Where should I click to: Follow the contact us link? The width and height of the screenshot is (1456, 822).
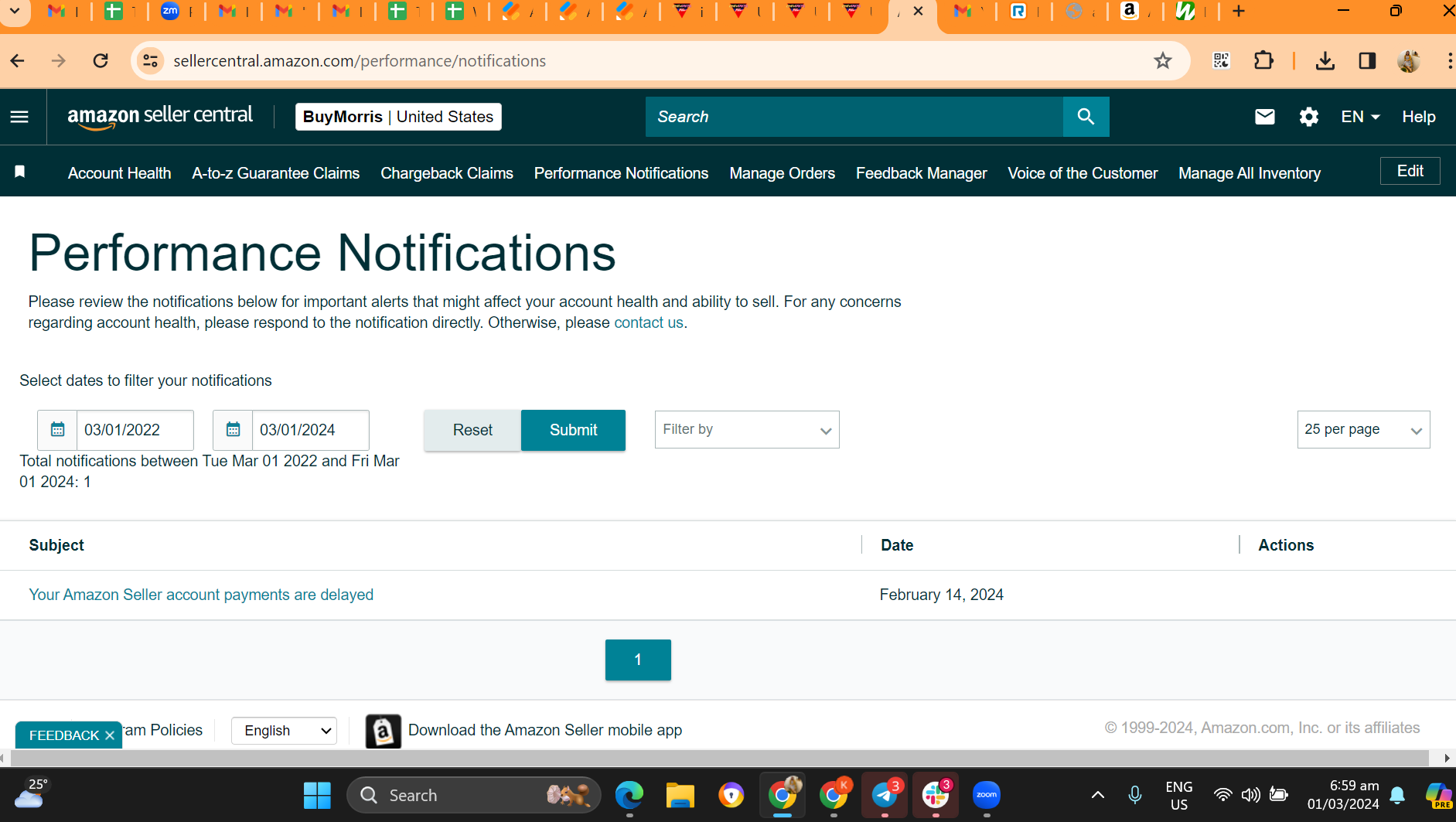tap(649, 322)
